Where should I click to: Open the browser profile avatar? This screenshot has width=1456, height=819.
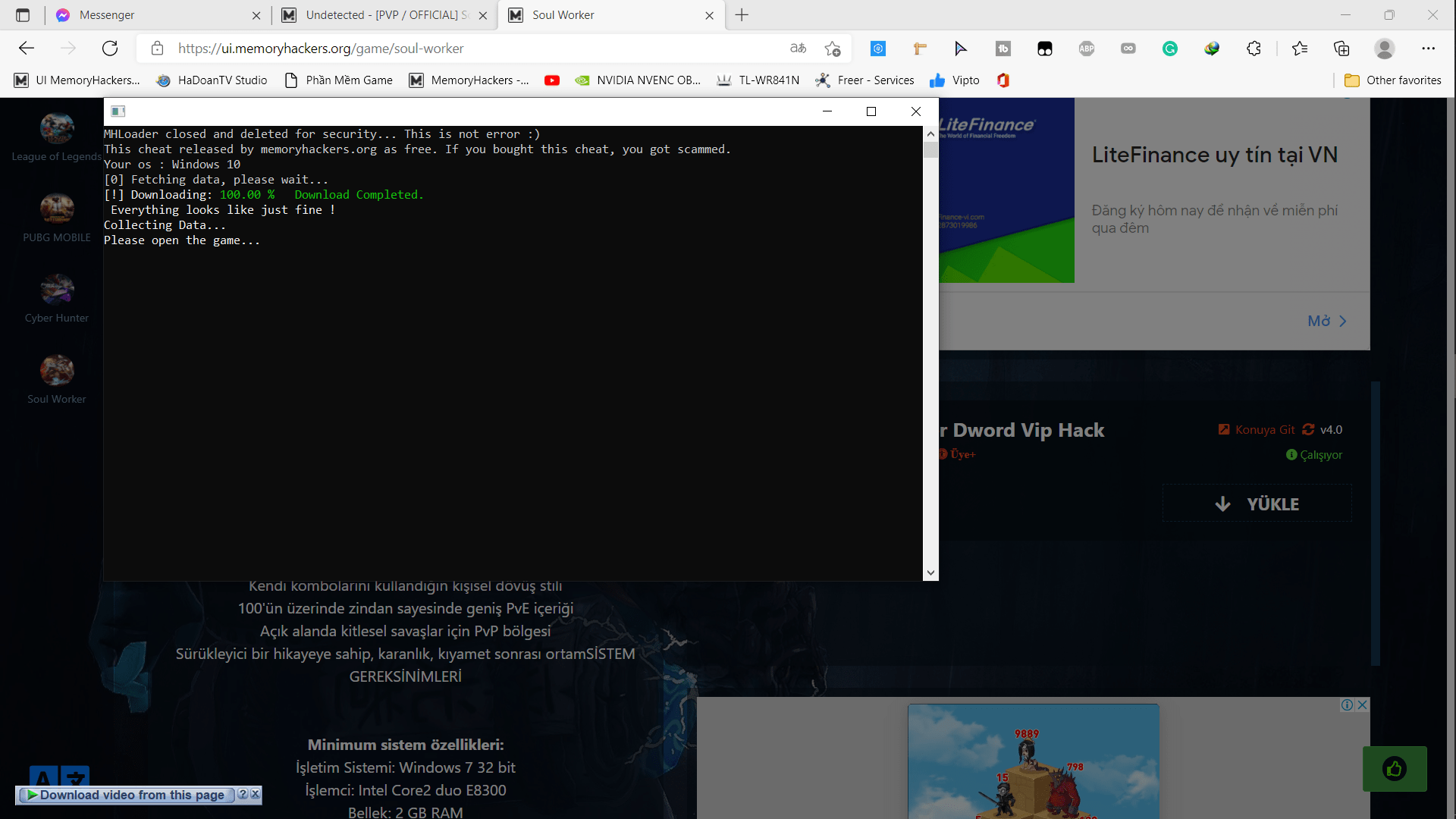point(1385,49)
